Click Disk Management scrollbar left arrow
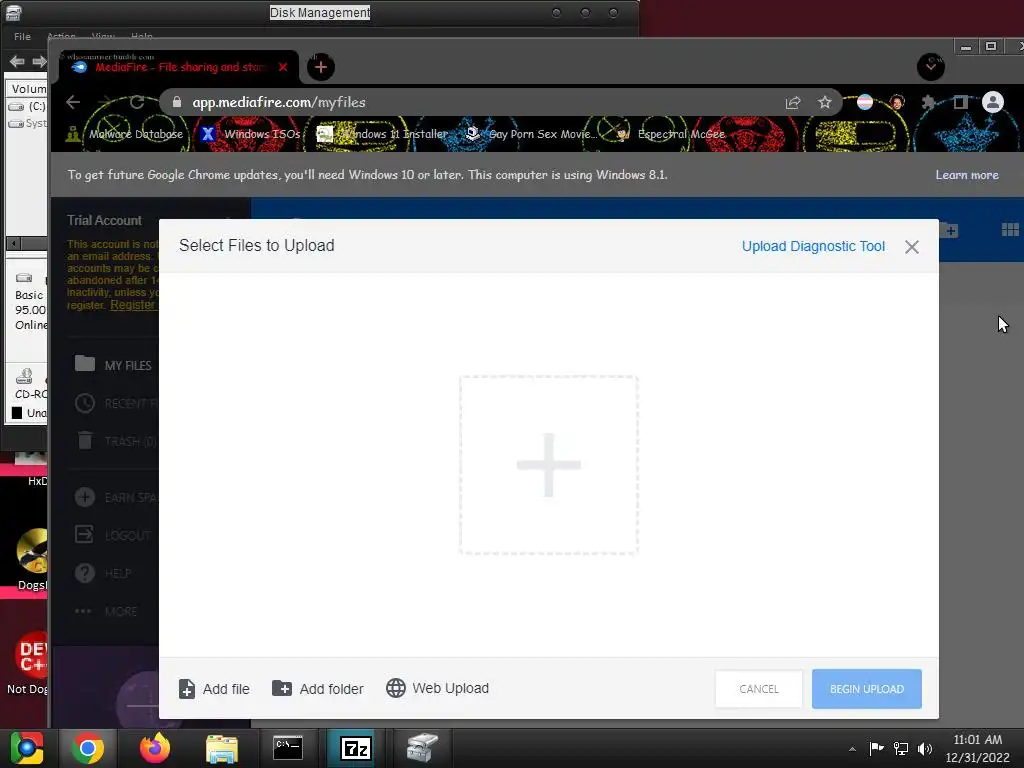Screen dimensions: 1024x768 pyautogui.click(x=13, y=244)
